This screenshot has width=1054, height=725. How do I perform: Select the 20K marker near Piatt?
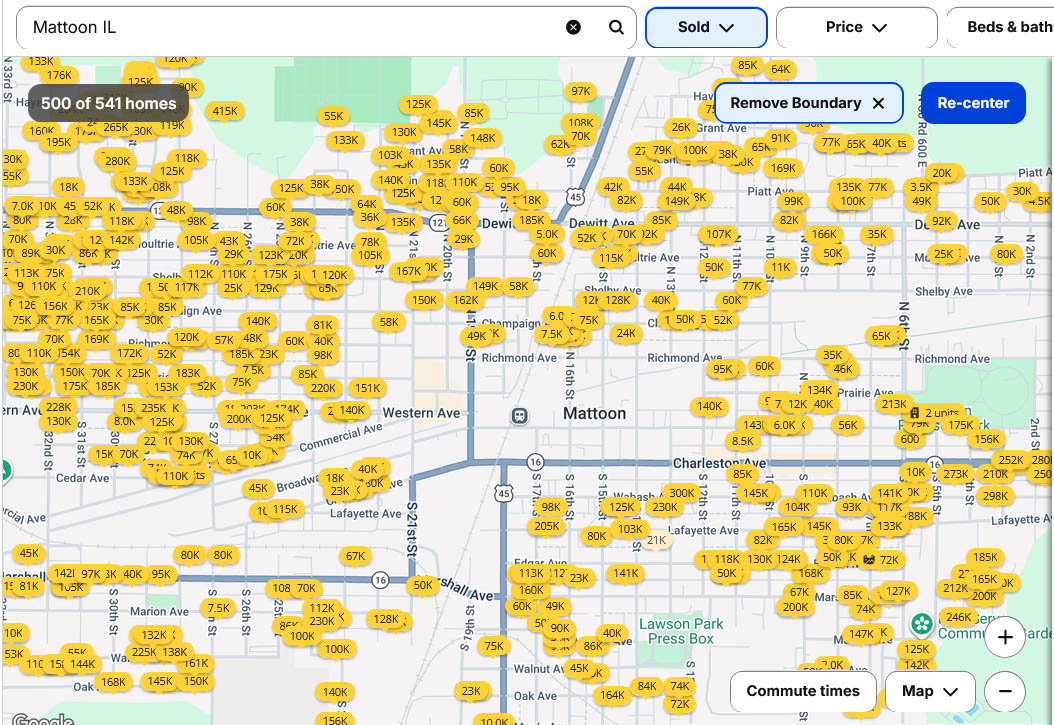pos(942,173)
